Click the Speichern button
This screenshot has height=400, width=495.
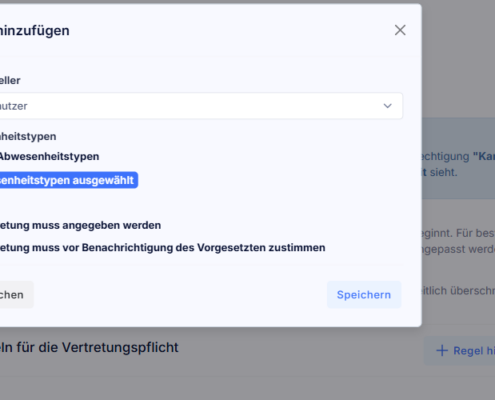tap(364, 295)
